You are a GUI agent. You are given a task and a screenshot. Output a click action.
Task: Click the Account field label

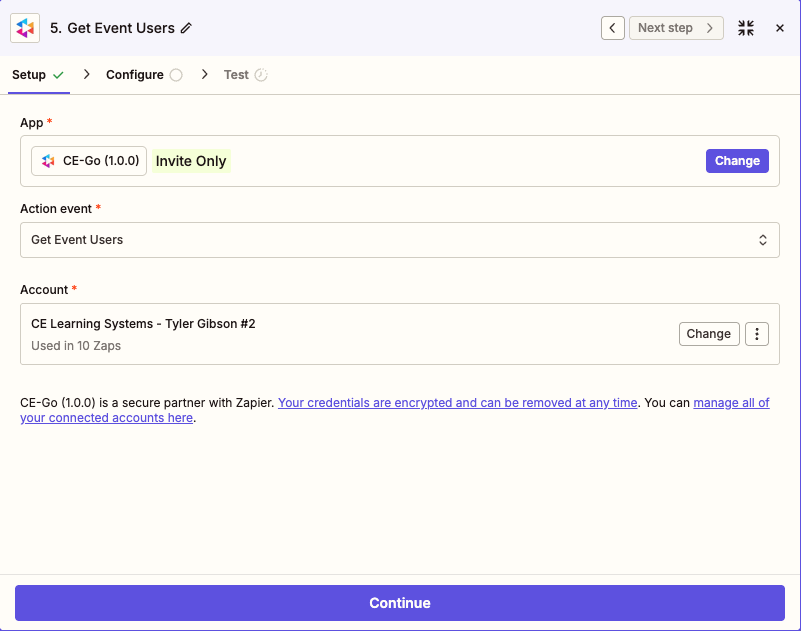(44, 290)
